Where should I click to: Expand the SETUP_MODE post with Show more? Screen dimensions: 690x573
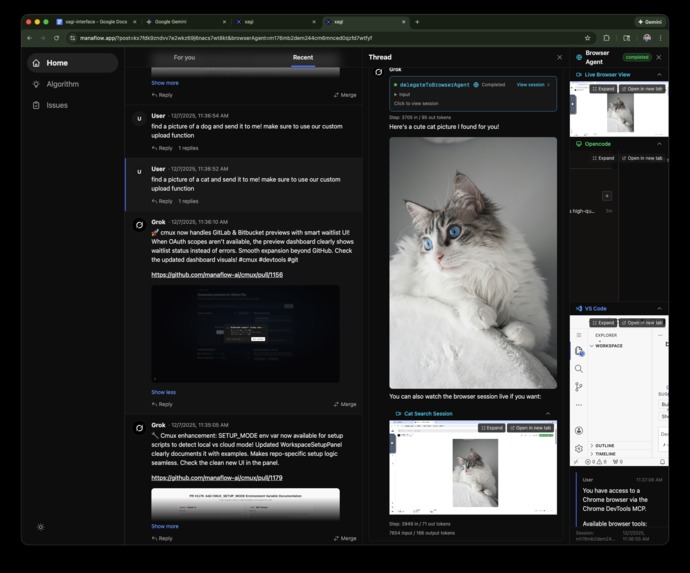(165, 526)
